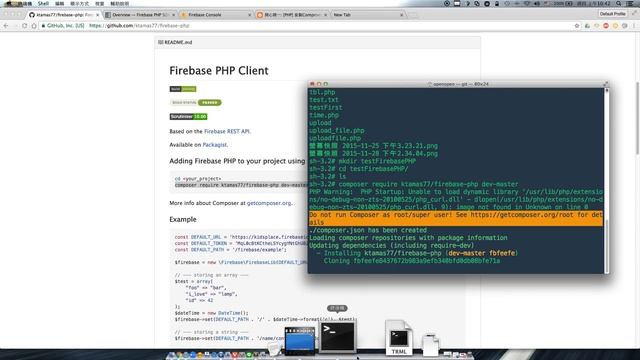Click the tbl.php line in terminal
Viewport: 640px width, 360px height.
click(x=322, y=92)
